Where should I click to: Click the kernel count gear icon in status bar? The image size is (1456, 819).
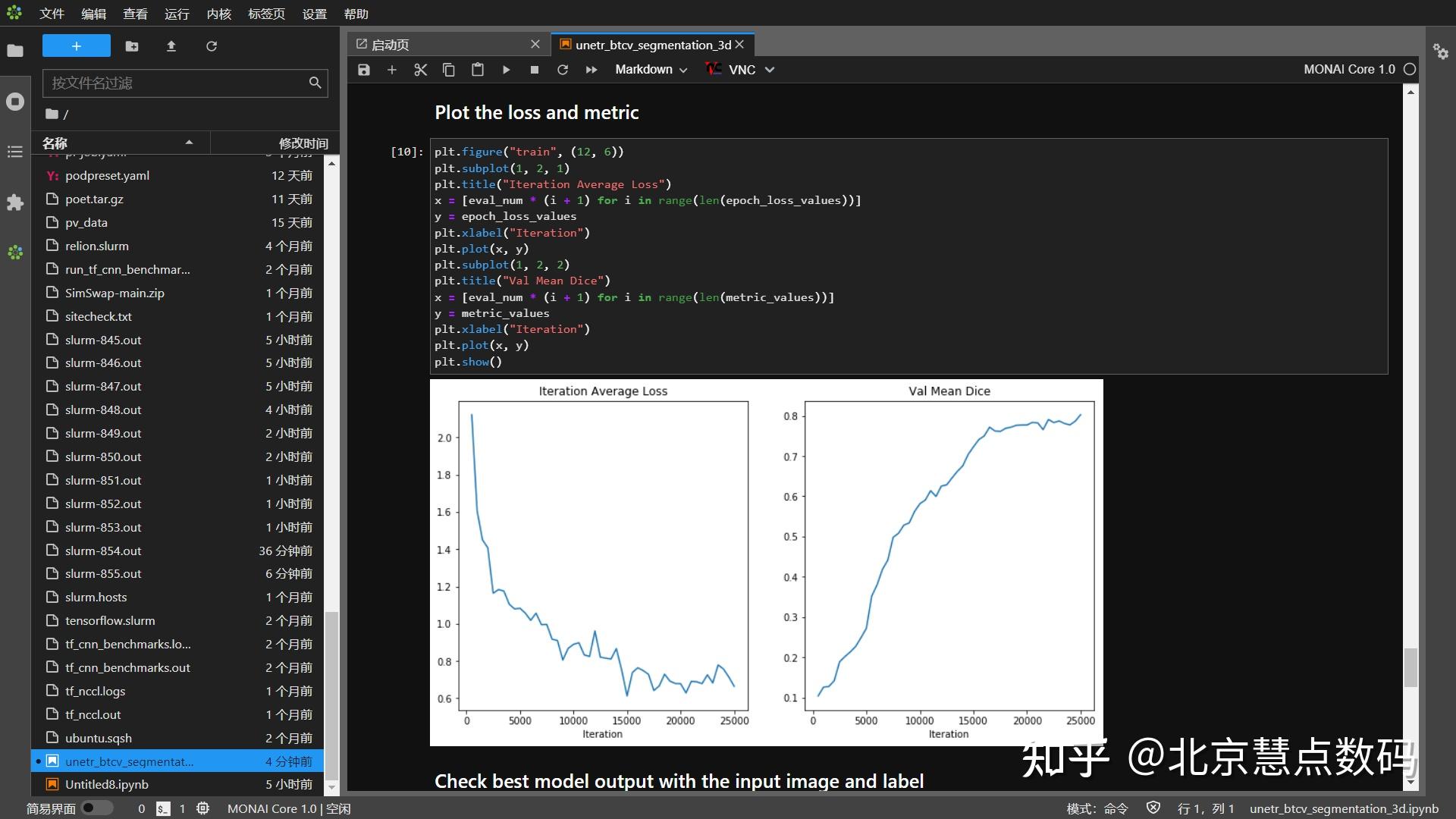point(202,808)
